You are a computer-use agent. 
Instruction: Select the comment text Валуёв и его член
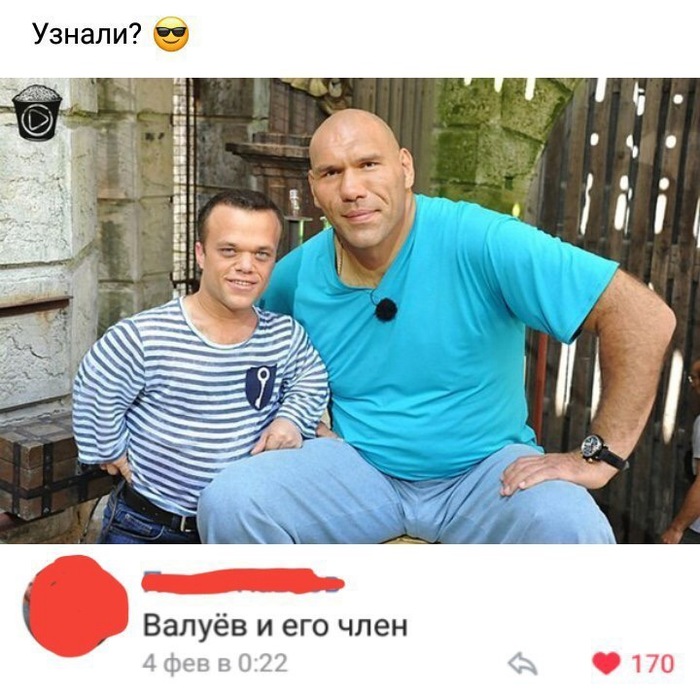(275, 625)
